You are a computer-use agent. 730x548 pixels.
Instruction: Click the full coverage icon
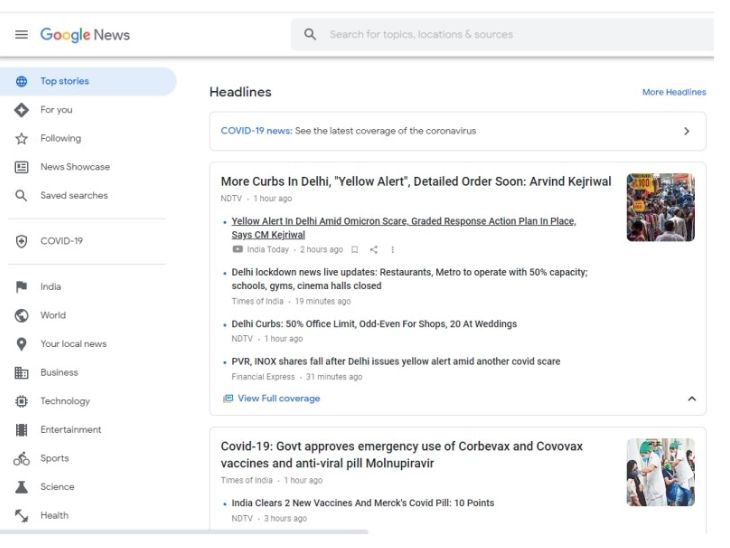228,399
